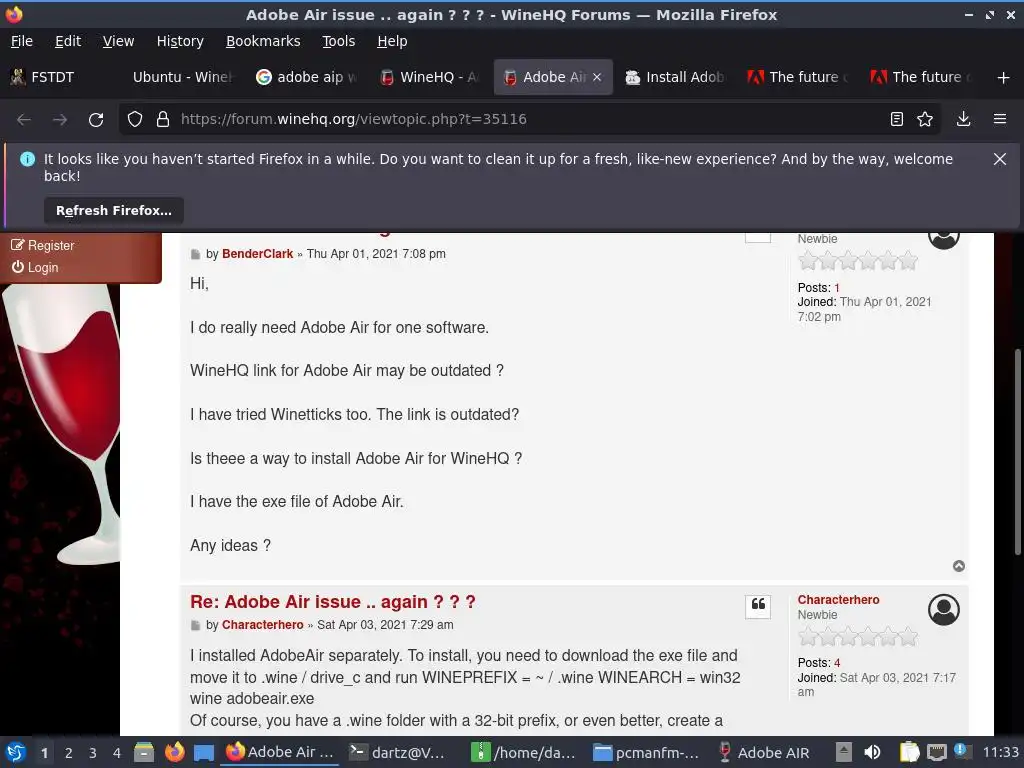1024x768 pixels.
Task: Open the tracking protection shield icon
Action: pyautogui.click(x=135, y=119)
